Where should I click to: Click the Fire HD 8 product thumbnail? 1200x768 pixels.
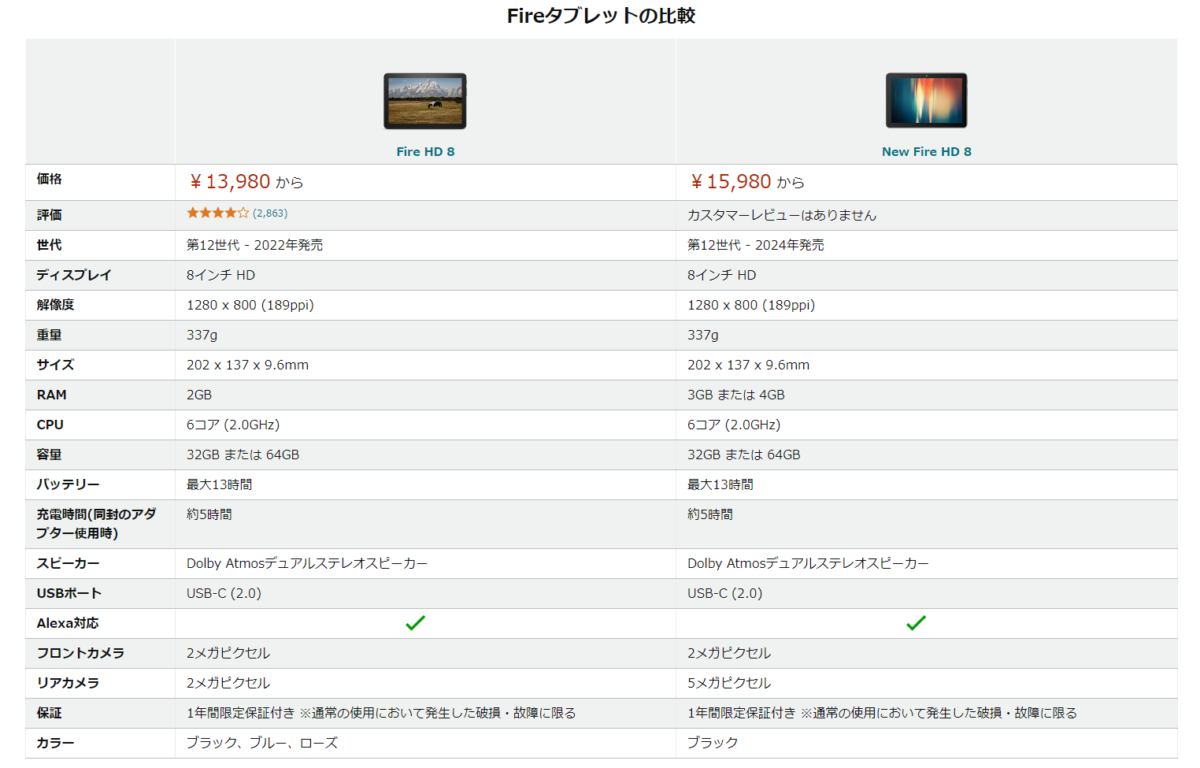[x=424, y=99]
